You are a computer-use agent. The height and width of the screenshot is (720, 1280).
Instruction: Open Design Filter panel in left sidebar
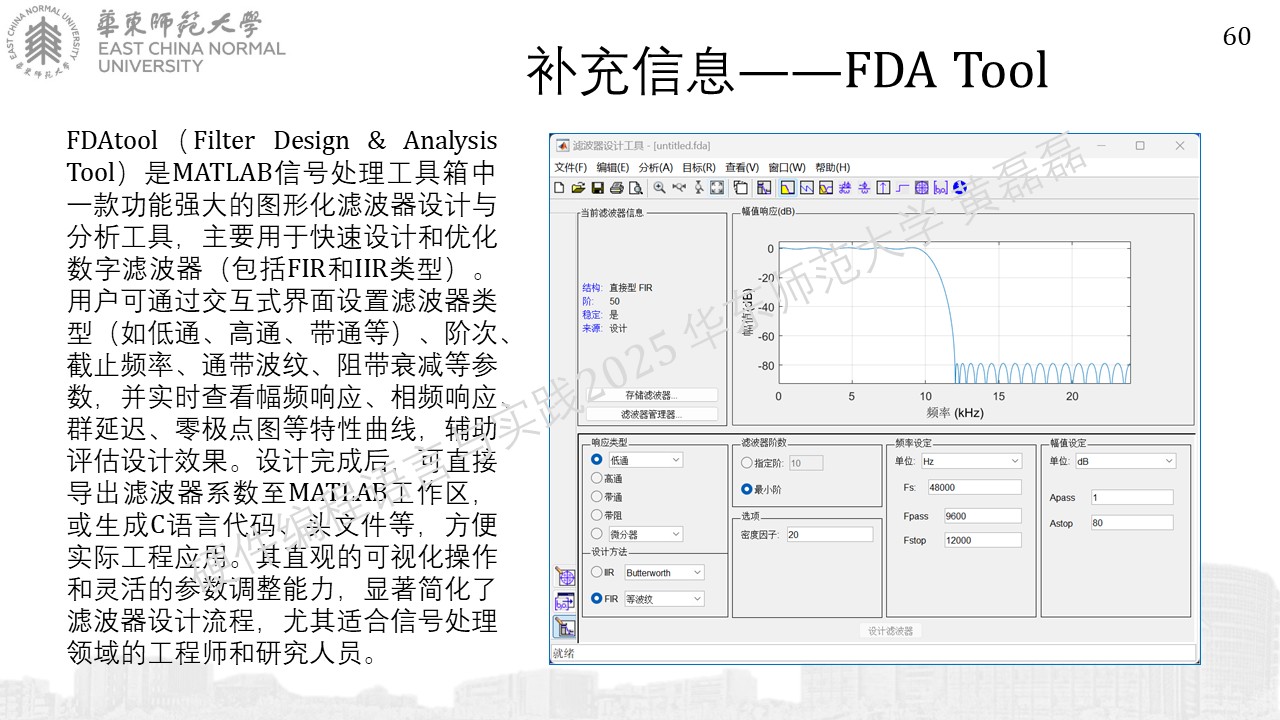565,628
